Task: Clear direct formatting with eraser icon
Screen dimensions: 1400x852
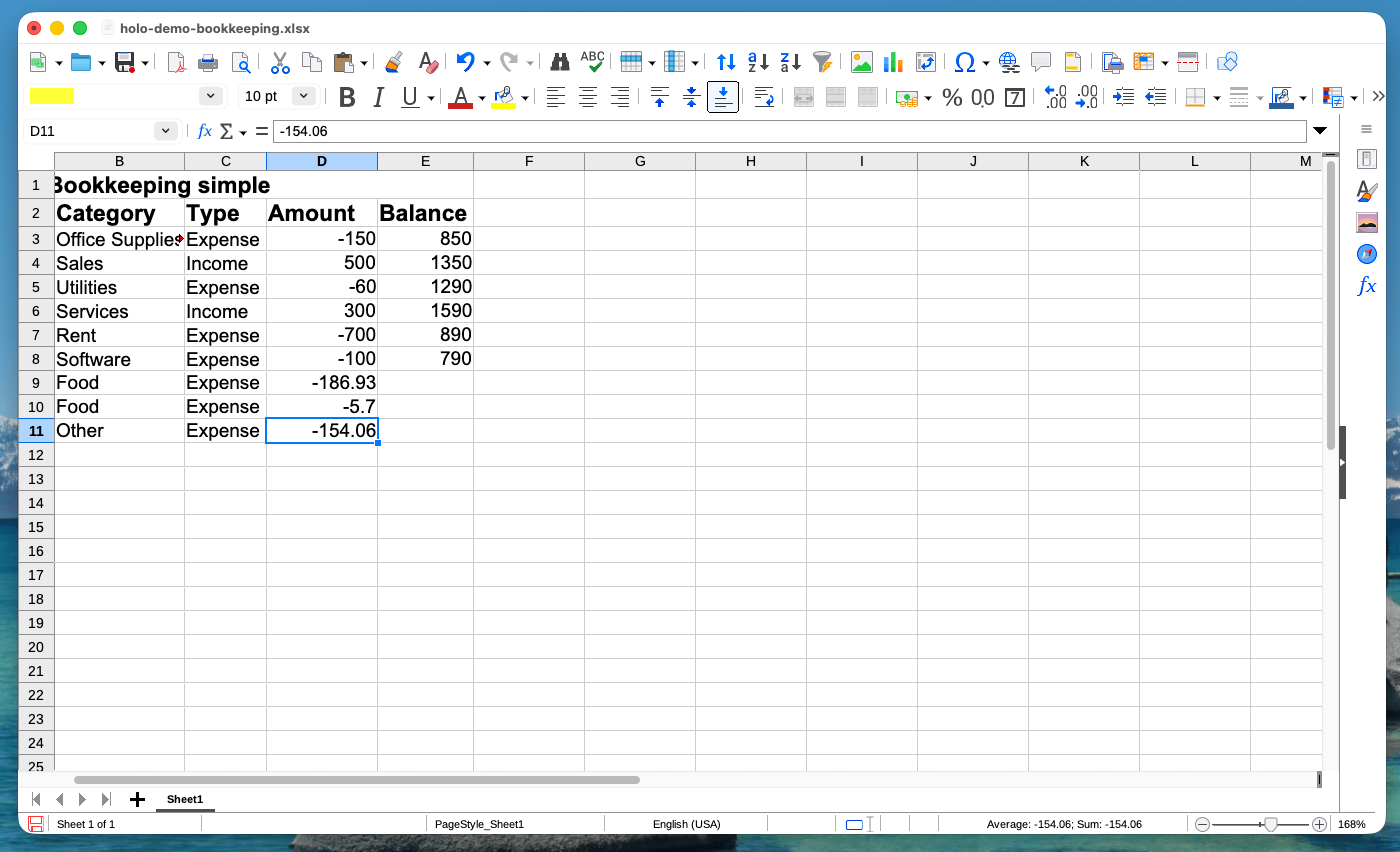Action: [x=428, y=62]
